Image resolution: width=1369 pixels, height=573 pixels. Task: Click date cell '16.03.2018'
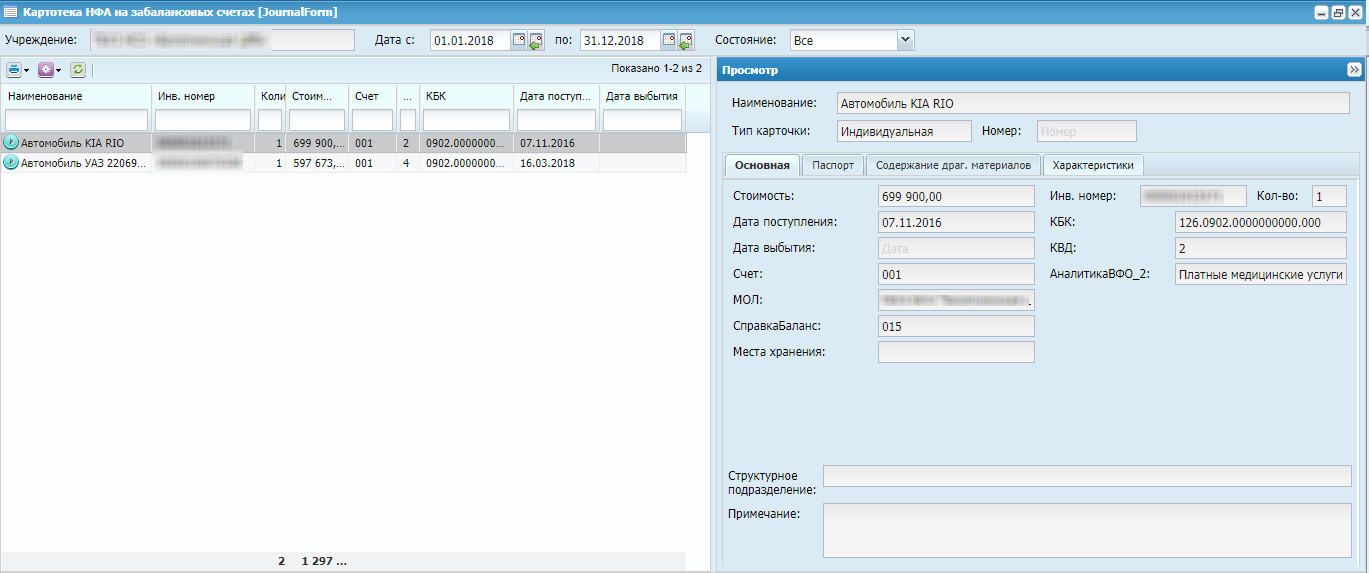tap(547, 162)
